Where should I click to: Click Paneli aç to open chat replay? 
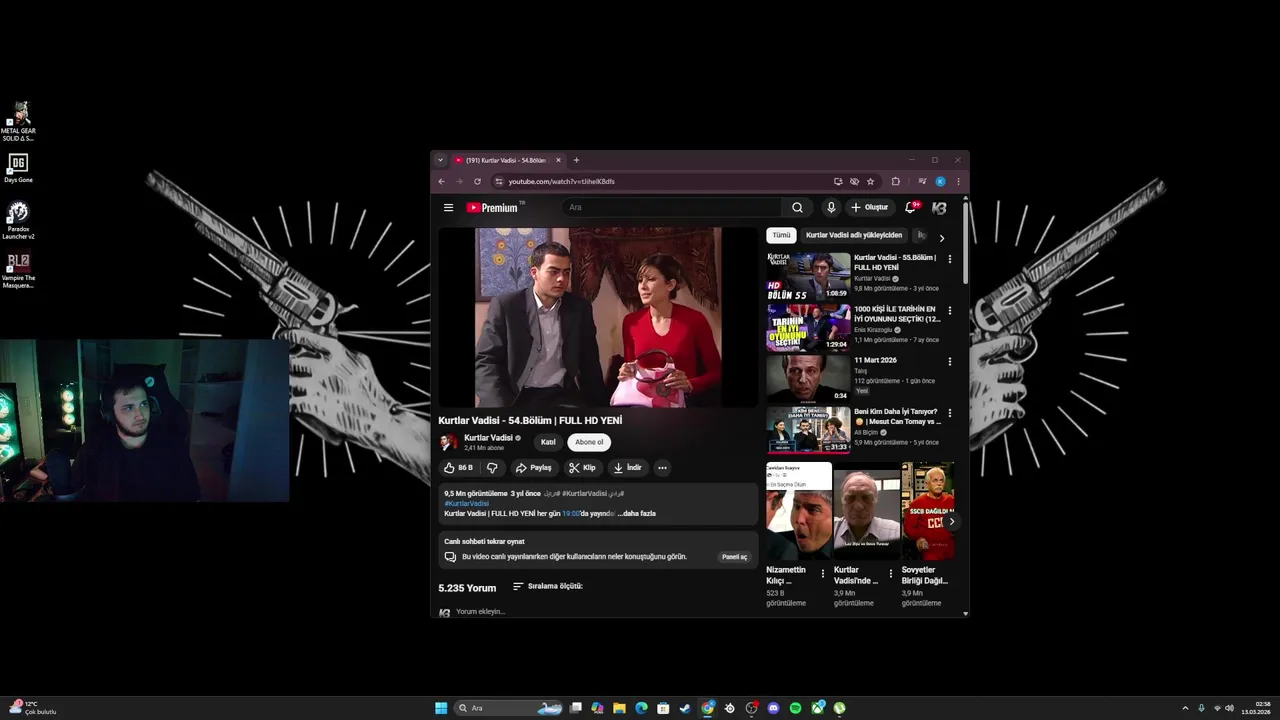734,557
